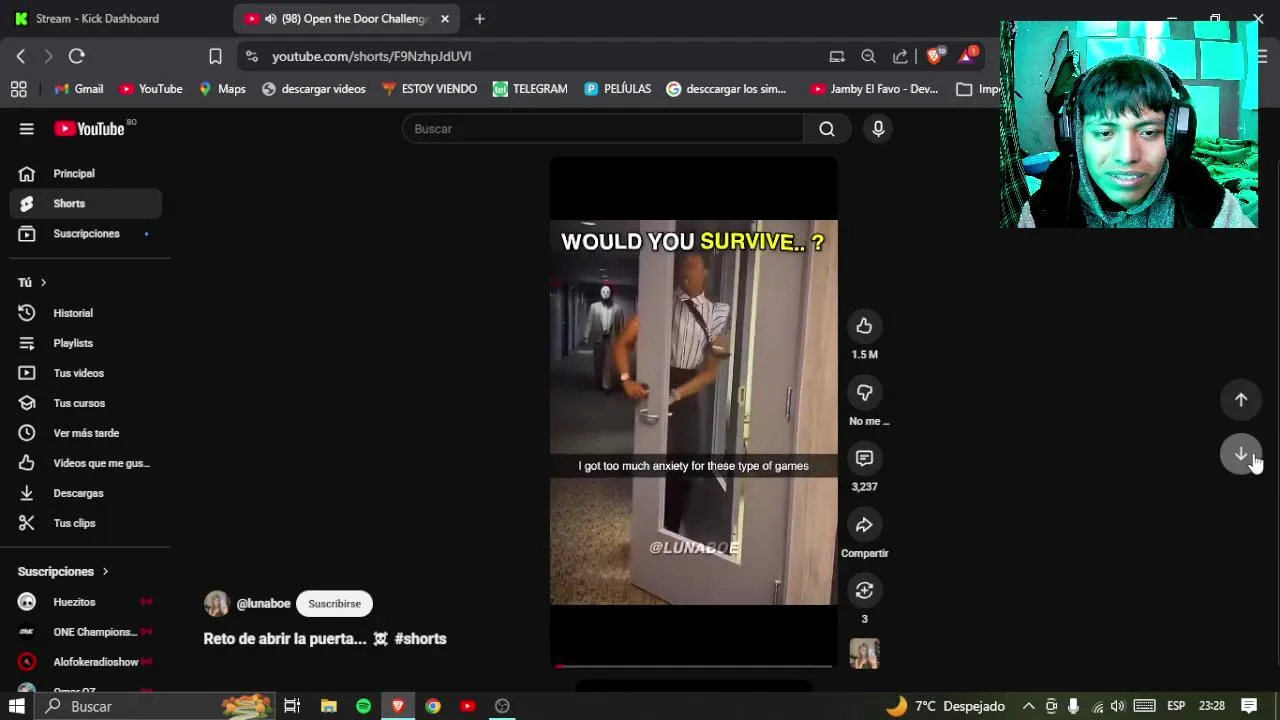This screenshot has width=1280, height=720.
Task: Open ONE Championship channel subscription
Action: point(86,632)
